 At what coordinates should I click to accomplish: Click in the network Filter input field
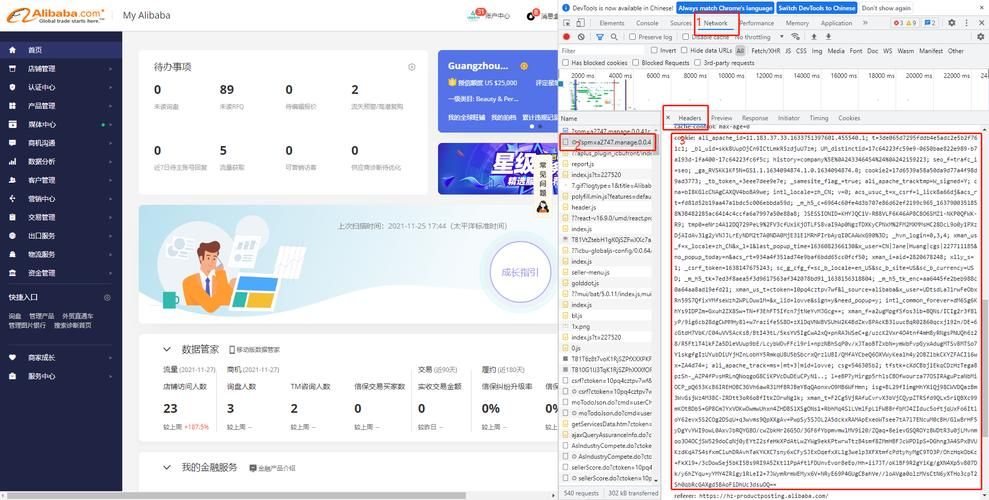coord(602,50)
